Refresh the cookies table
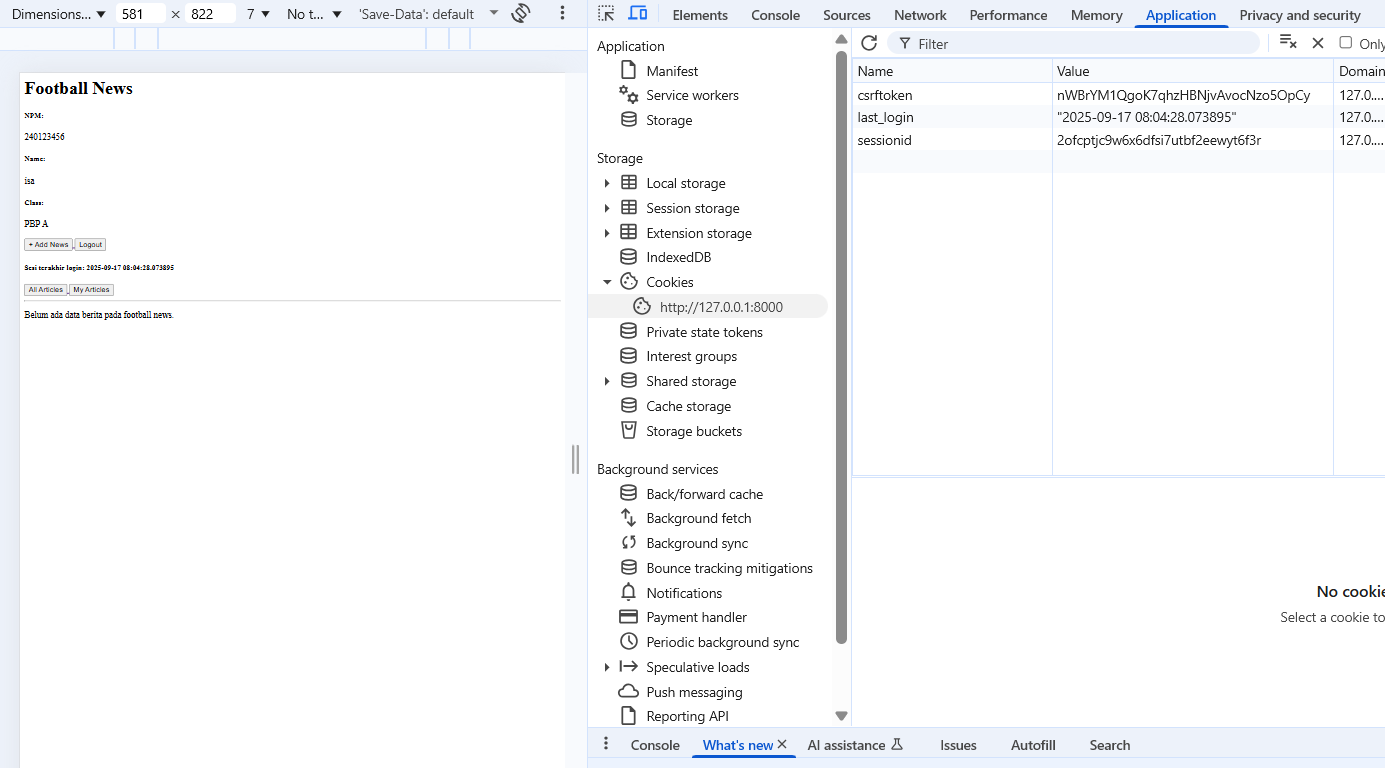Screen dimensions: 1385x768 (869, 43)
